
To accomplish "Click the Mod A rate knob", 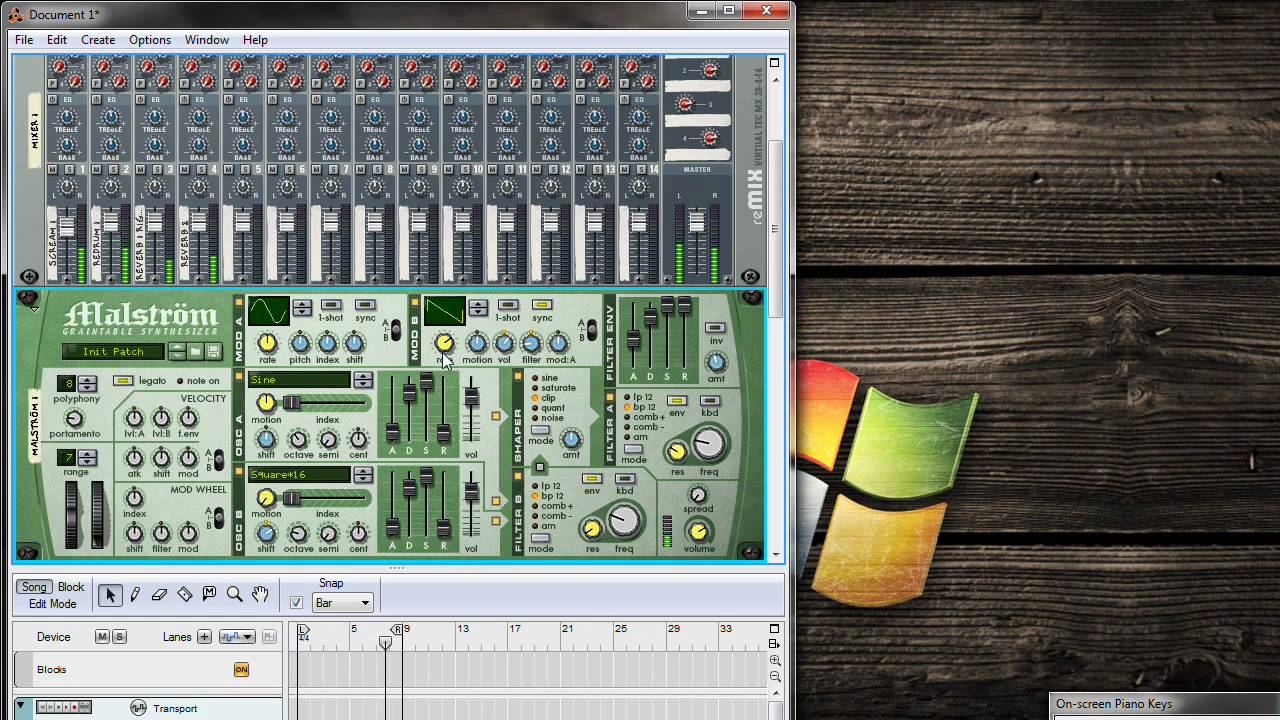I will point(267,344).
